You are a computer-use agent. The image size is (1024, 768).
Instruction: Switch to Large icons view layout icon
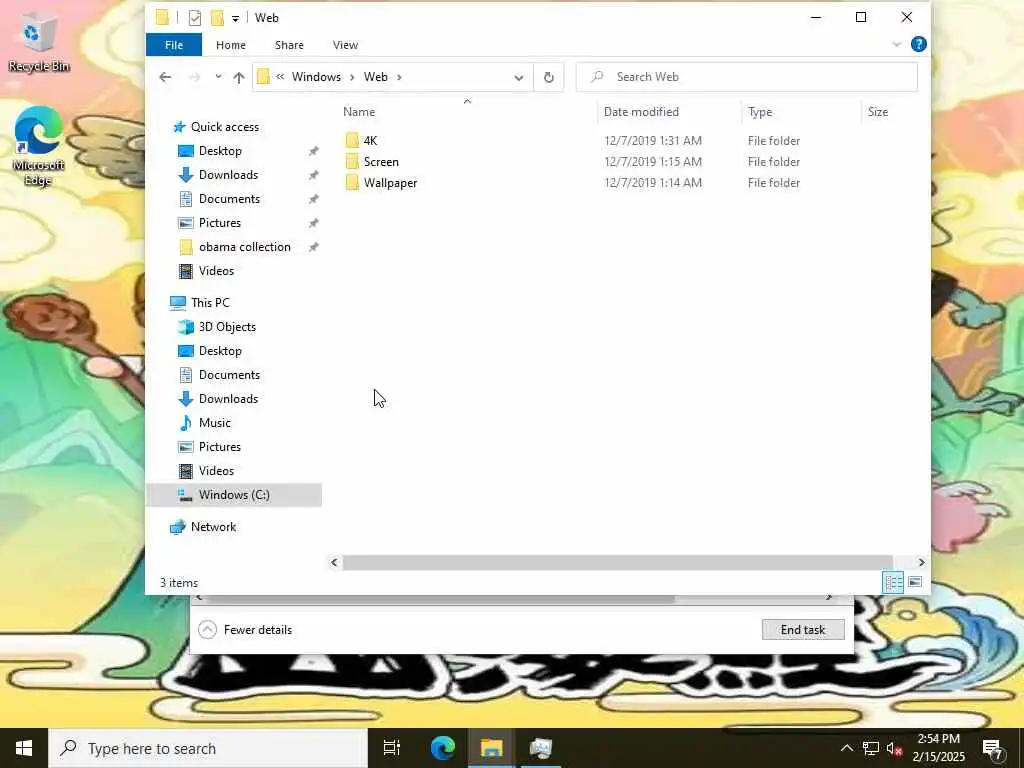[915, 582]
